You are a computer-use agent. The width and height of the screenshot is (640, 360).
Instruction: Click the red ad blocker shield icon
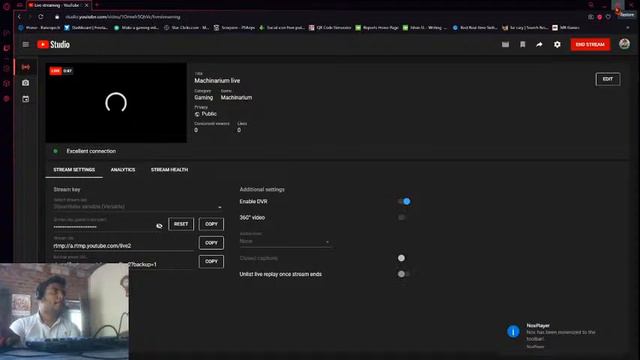600,17
